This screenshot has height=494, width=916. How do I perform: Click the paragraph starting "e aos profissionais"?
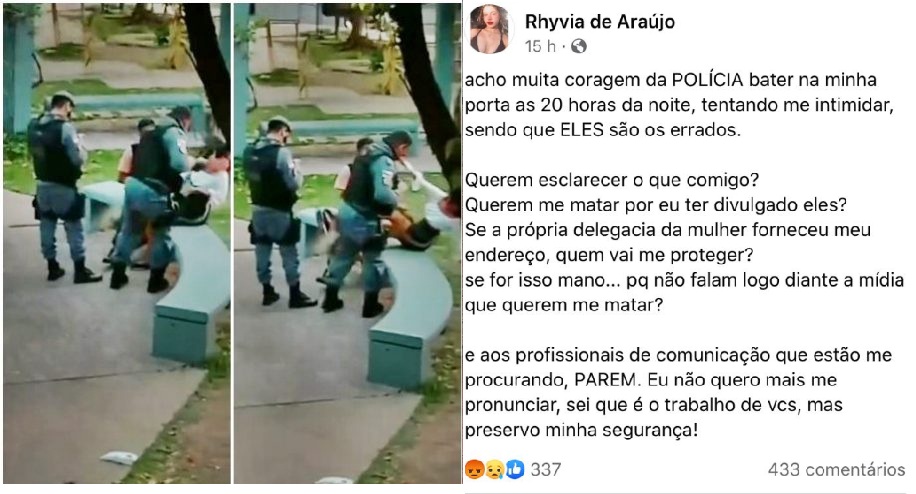pyautogui.click(x=678, y=392)
